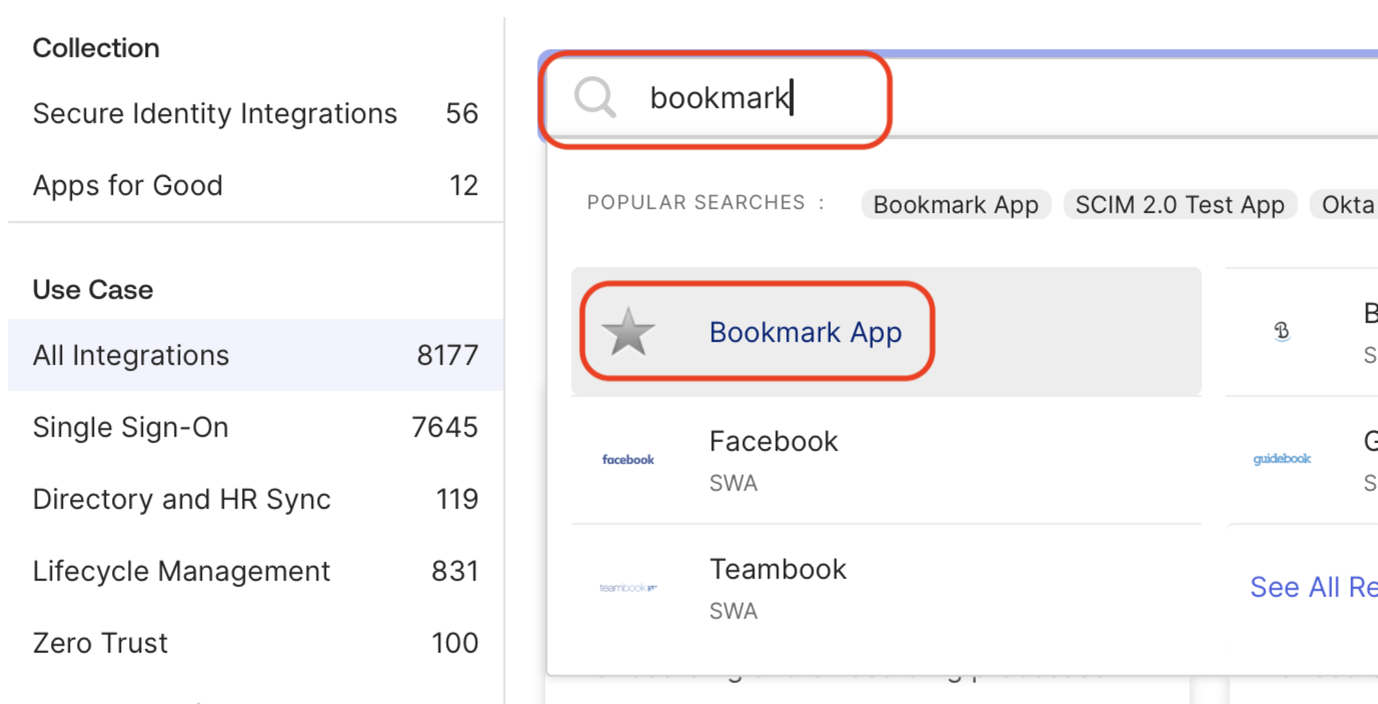Select All Integrations use case
The image size is (1378, 704).
[x=131, y=355]
